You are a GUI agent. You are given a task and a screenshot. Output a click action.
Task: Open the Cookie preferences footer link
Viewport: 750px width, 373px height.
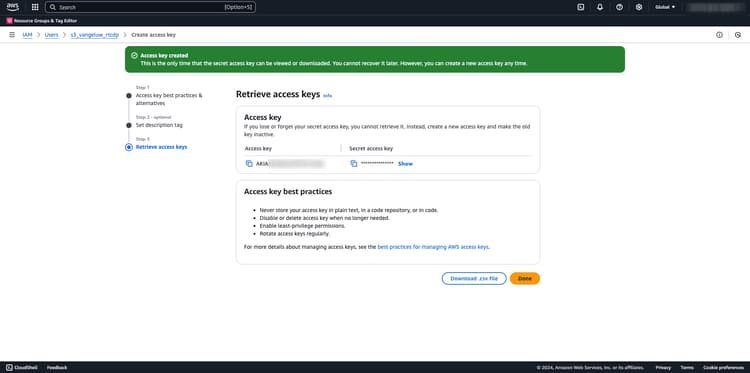(723, 367)
